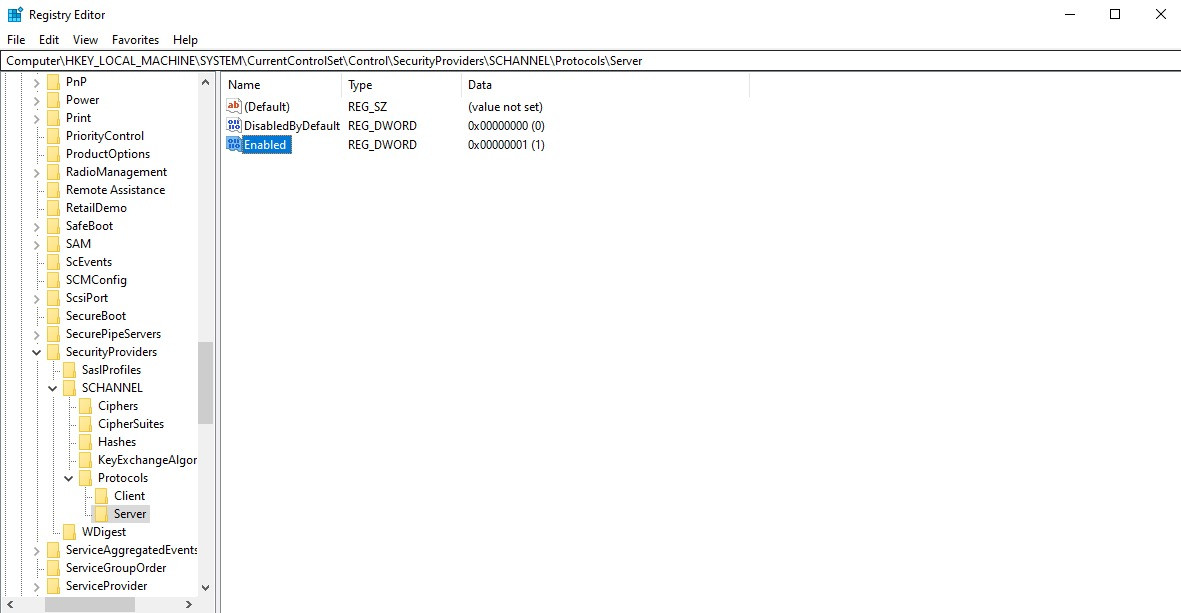Image resolution: width=1181 pixels, height=613 pixels.
Task: Click the SaslProfiles folder icon
Action: (x=69, y=370)
